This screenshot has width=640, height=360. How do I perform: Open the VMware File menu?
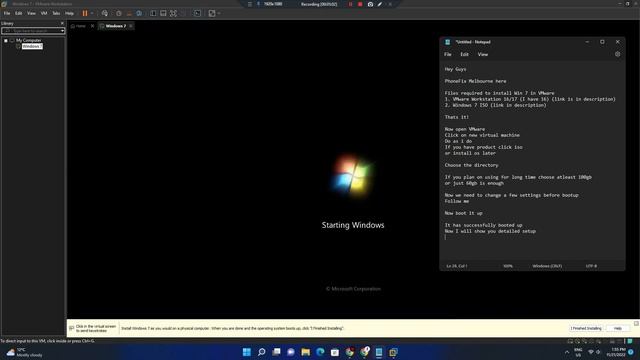[7, 13]
